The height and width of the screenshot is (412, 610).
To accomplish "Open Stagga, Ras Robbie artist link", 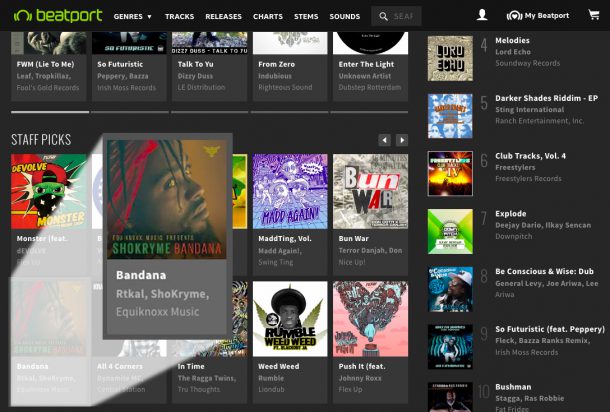I will coord(529,398).
